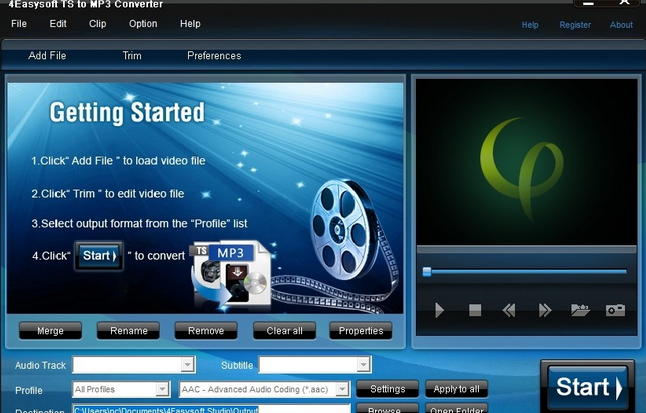646x413 pixels.
Task: Click the rewind double-arrow icon
Action: coord(509,310)
